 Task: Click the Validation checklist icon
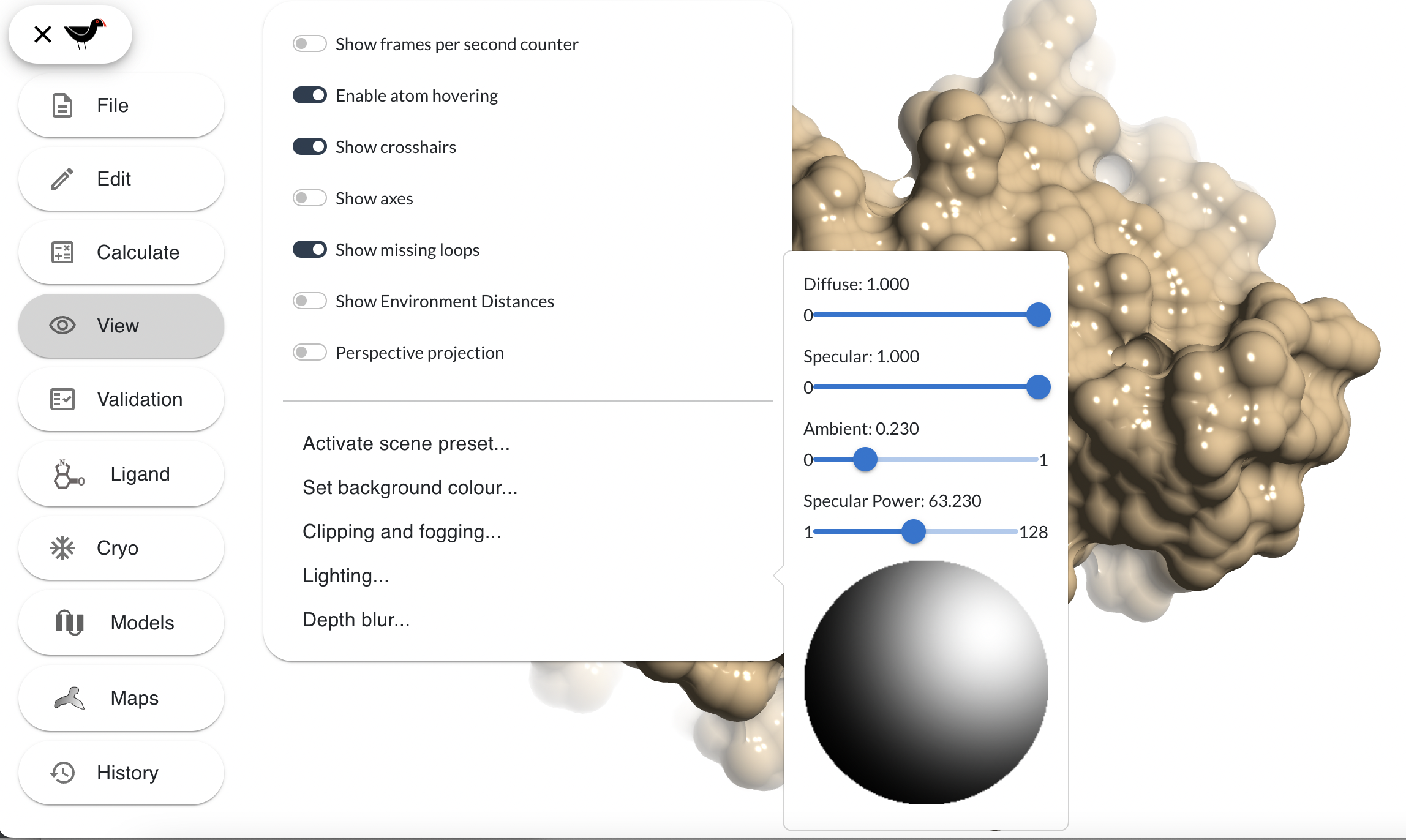pyautogui.click(x=62, y=399)
